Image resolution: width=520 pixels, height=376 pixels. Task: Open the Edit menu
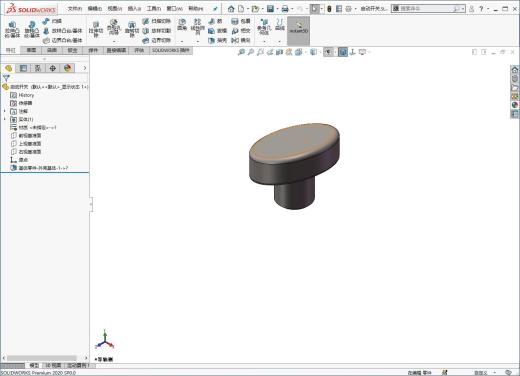pos(95,9)
